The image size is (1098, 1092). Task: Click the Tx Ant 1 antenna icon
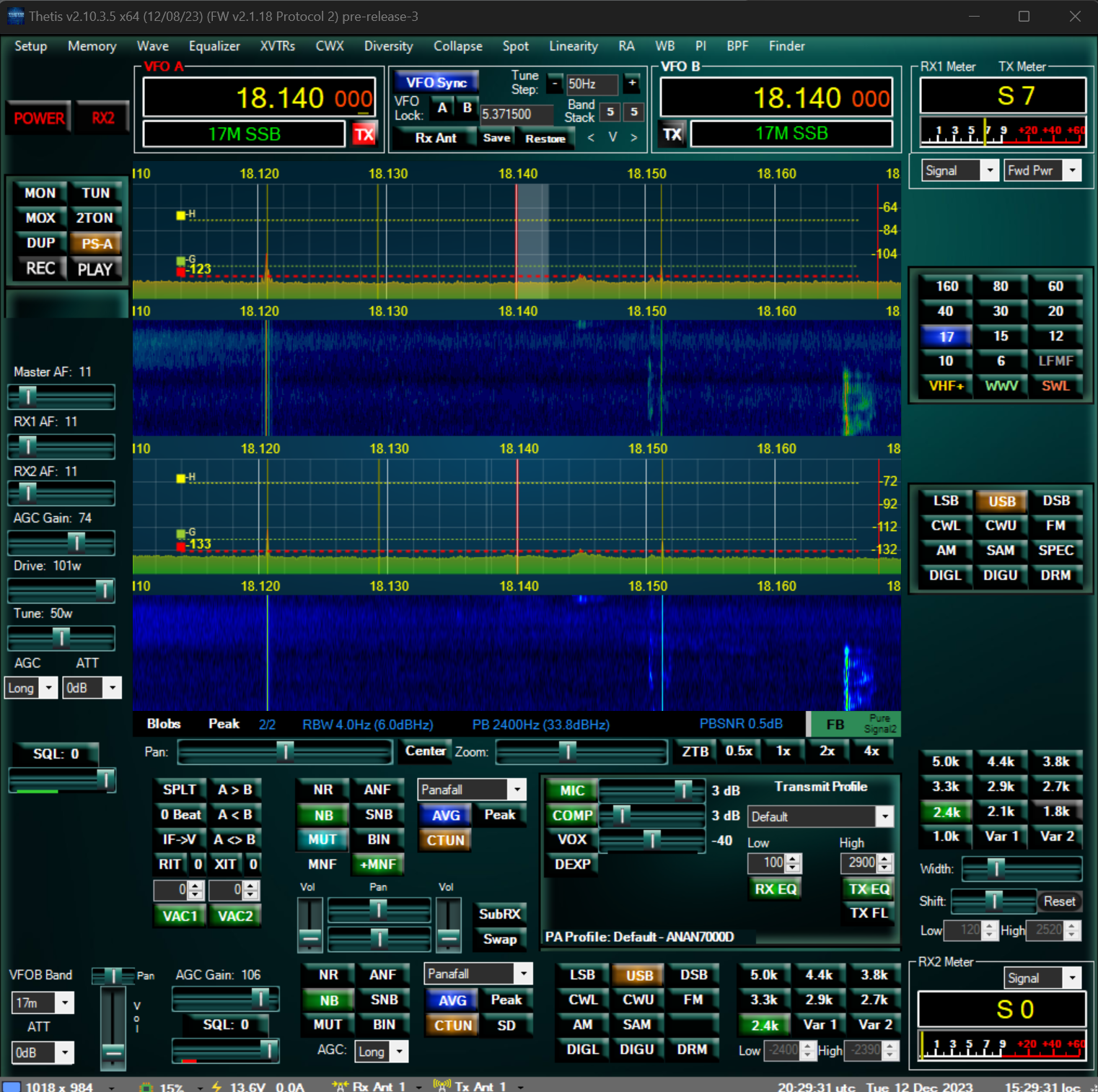click(x=442, y=1086)
